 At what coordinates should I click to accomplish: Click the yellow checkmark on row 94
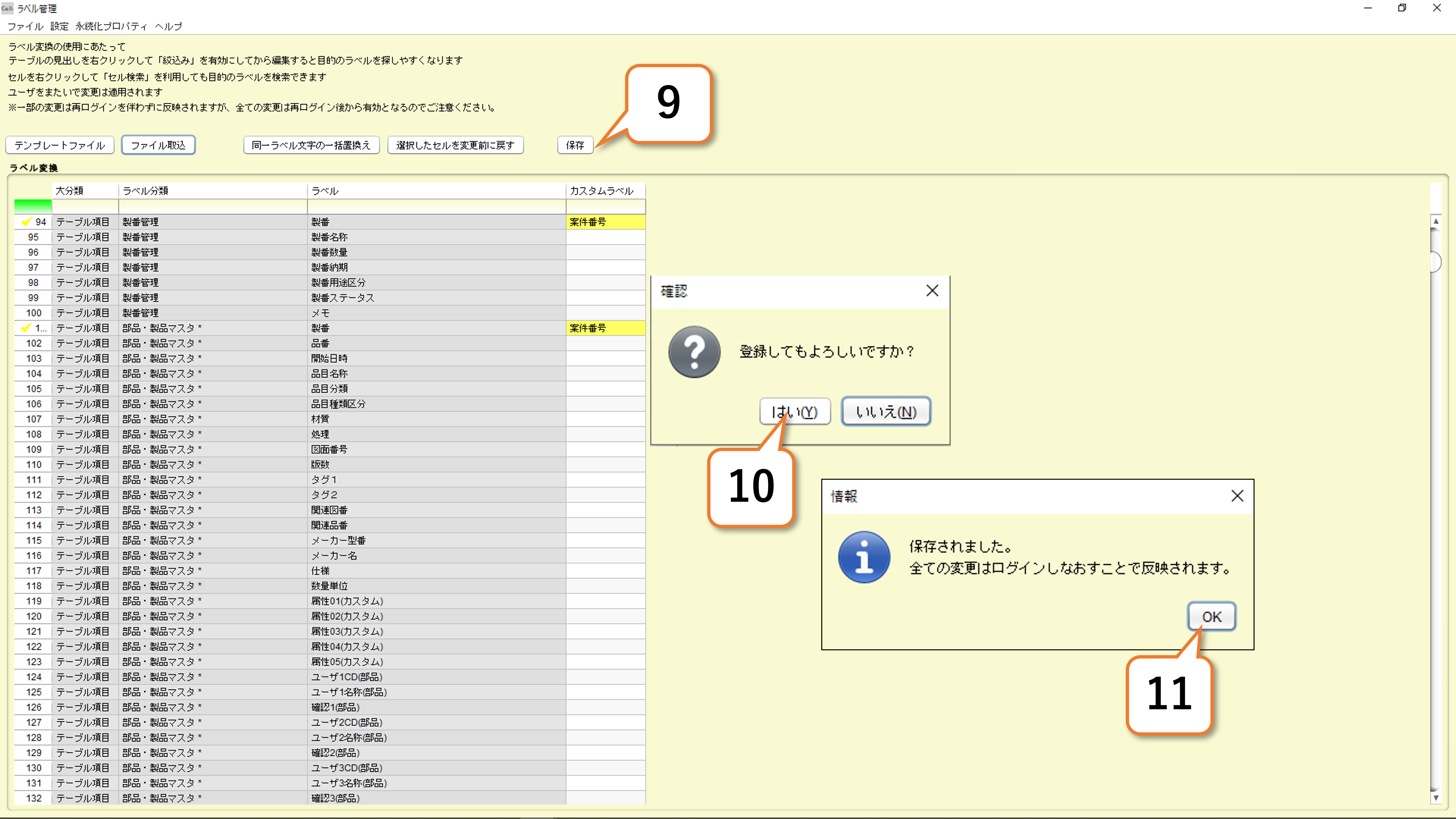(x=26, y=222)
